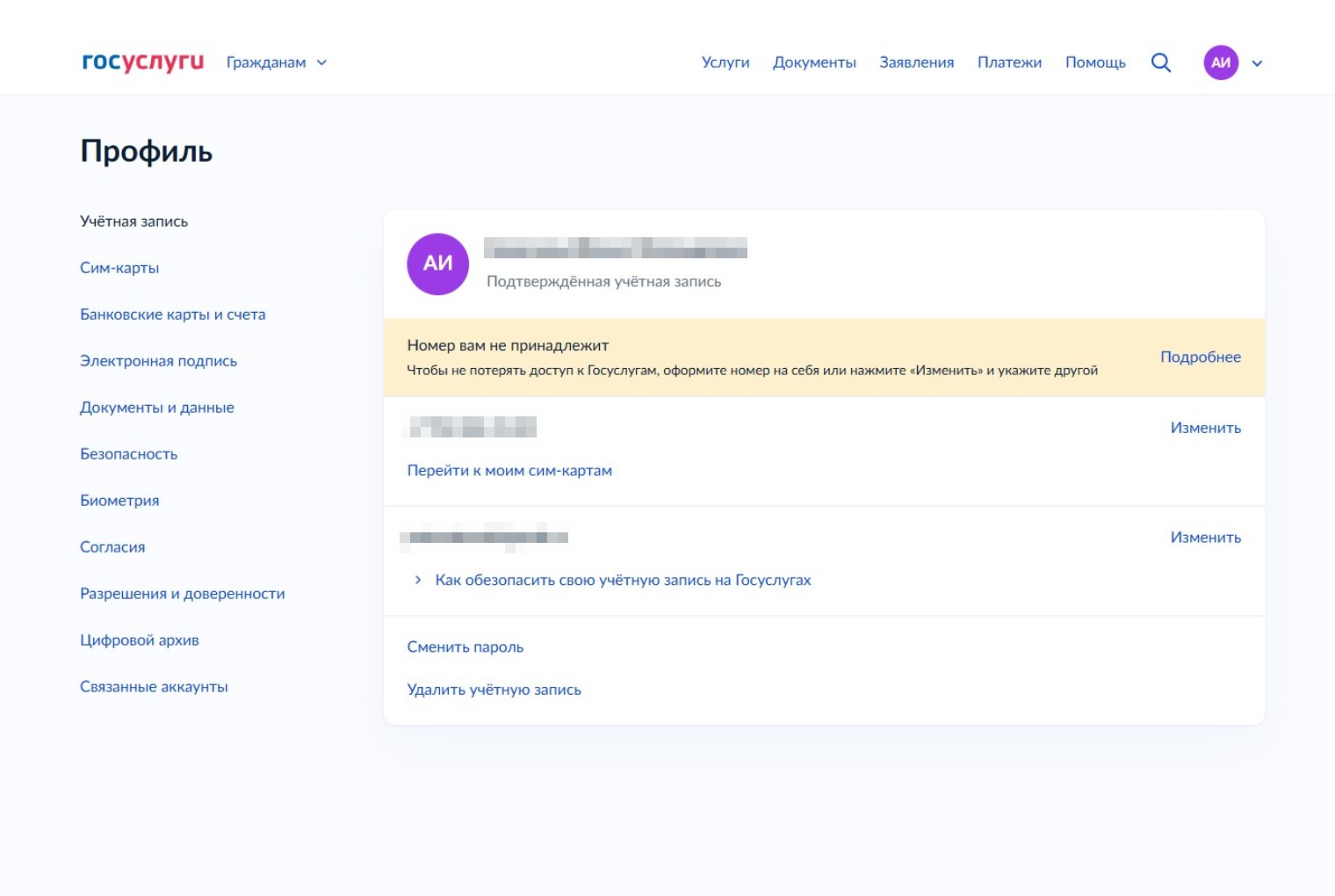Open Связанные аккаунты section
This screenshot has width=1335, height=896.
click(154, 687)
